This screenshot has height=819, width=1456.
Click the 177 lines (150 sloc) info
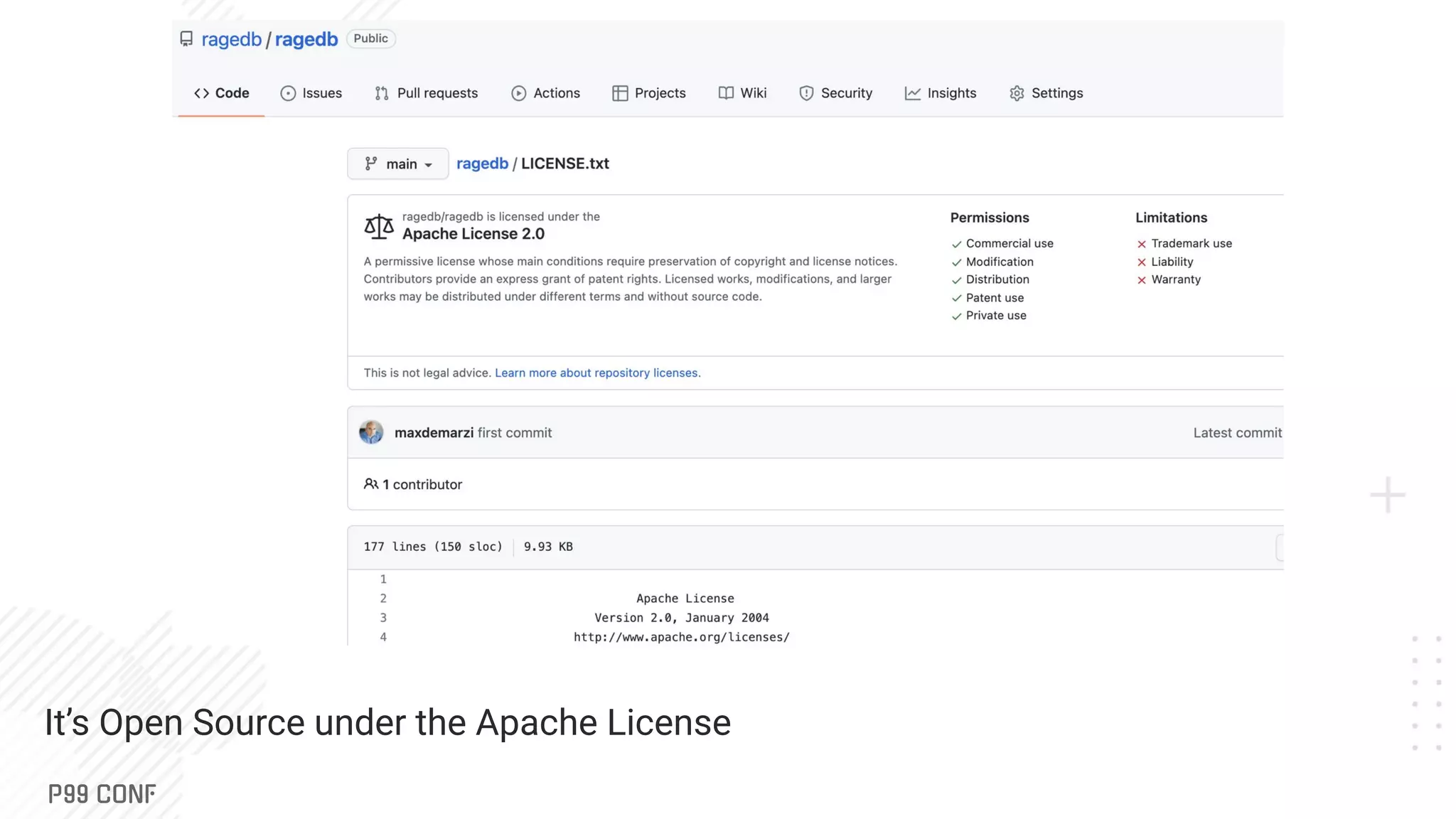click(433, 547)
